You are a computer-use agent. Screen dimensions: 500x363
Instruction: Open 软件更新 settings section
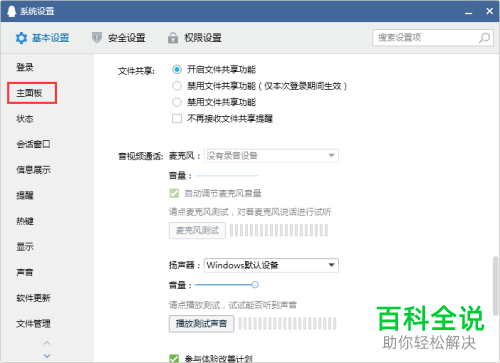pos(33,298)
